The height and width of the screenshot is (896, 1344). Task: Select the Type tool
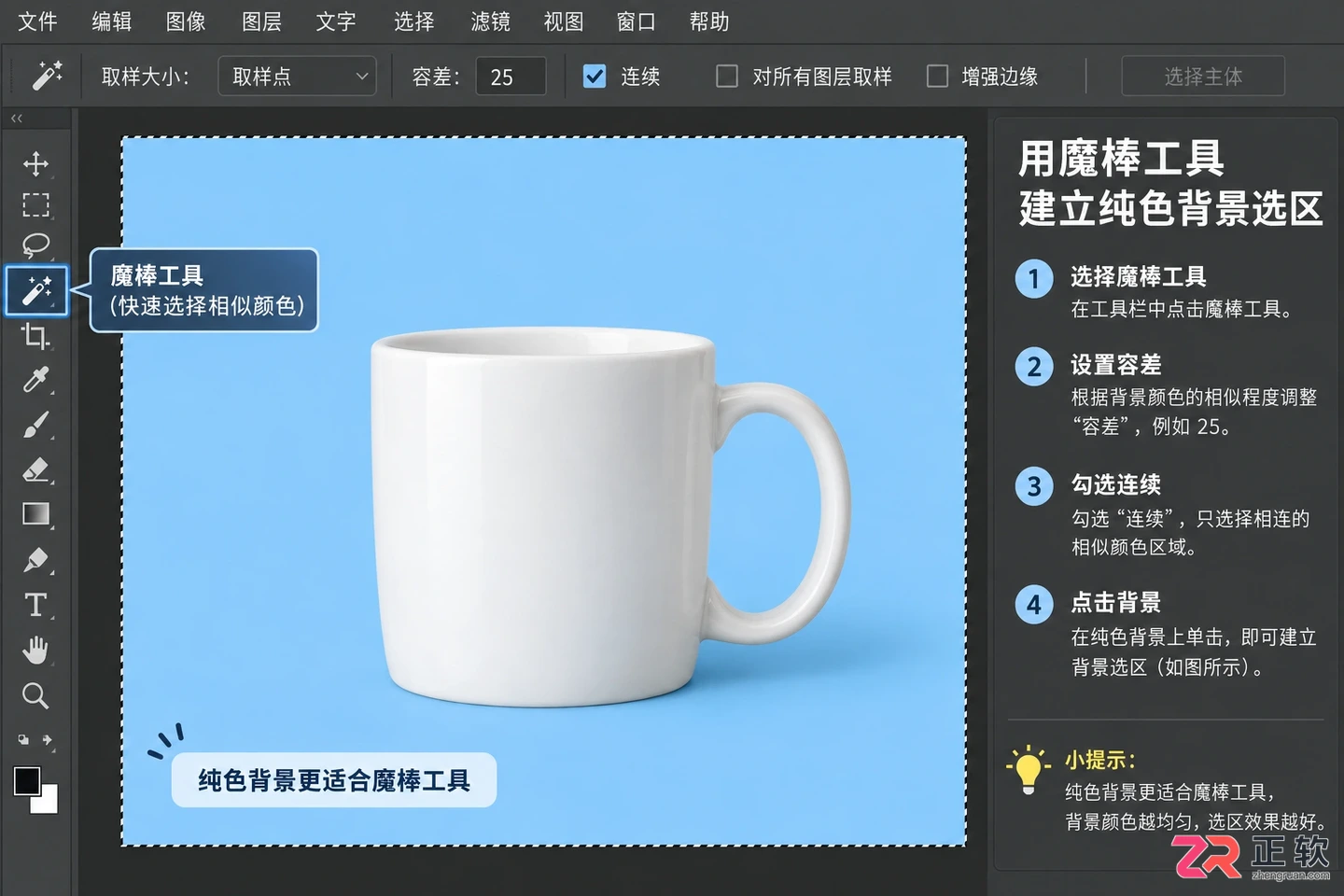(35, 605)
